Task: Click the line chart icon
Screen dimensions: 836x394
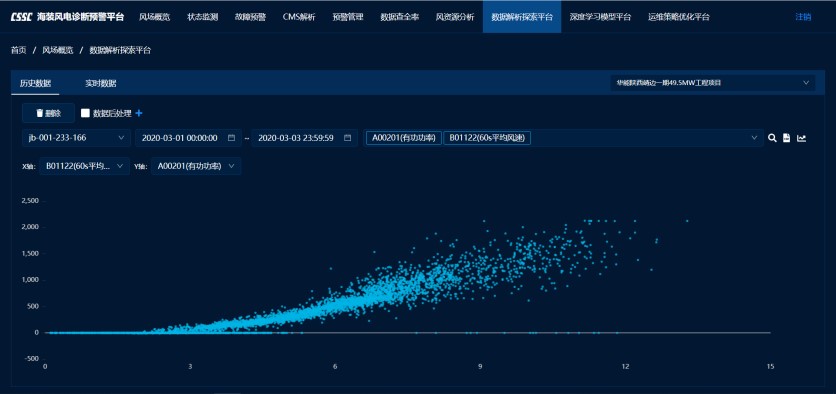Action: [x=801, y=138]
